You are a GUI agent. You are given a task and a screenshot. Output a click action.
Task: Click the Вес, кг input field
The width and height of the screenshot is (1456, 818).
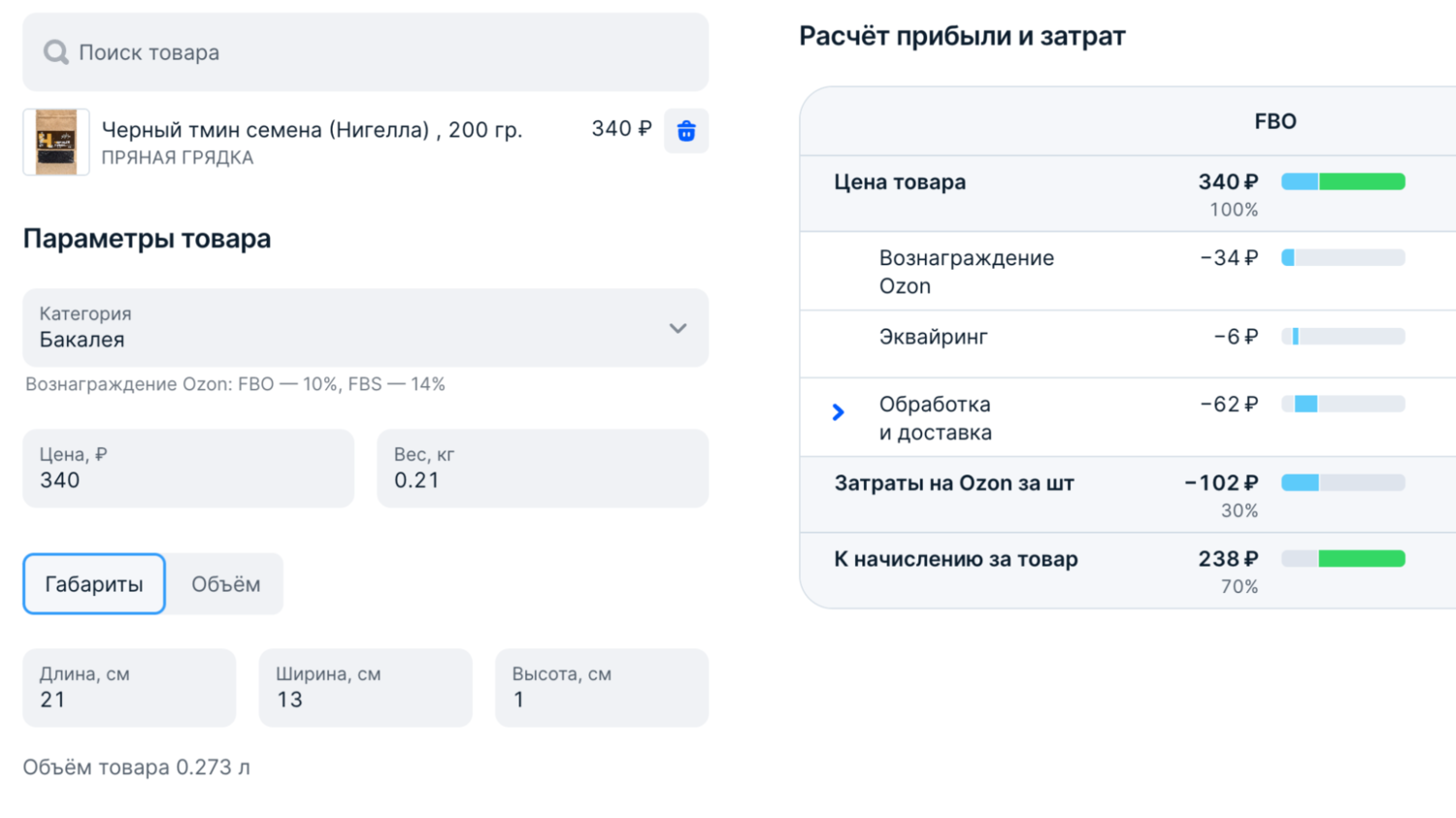tap(542, 469)
